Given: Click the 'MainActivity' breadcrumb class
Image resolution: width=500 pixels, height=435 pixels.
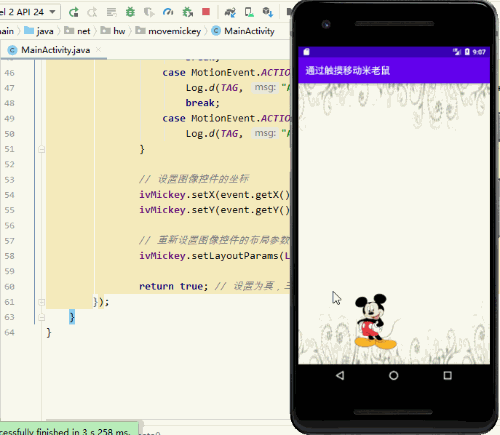Looking at the screenshot, I should coord(243,31).
